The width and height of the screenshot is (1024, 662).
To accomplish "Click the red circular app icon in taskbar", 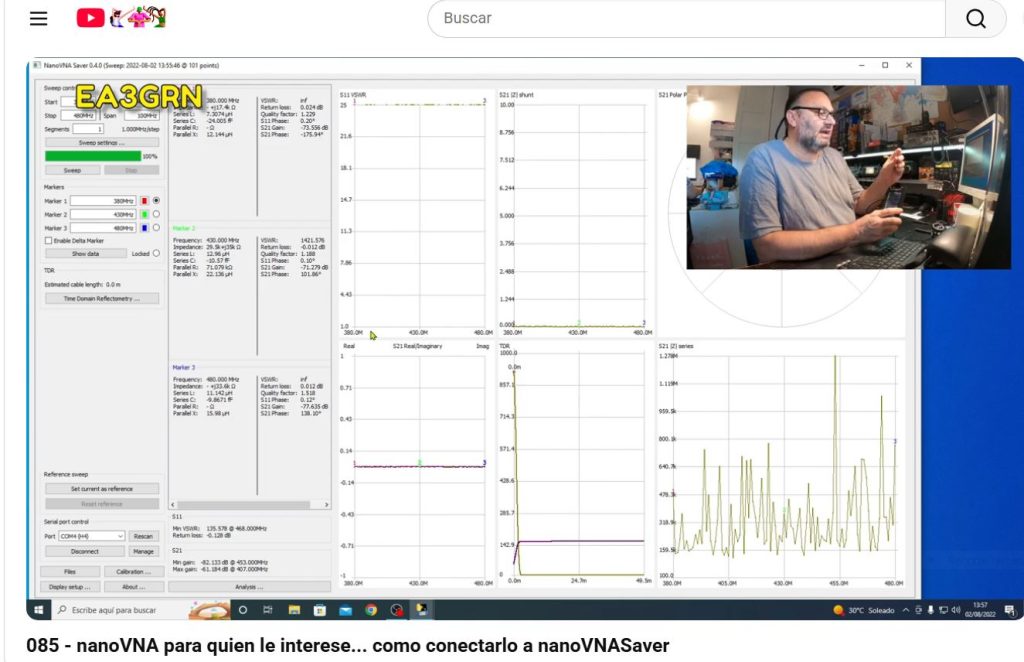I will [396, 610].
